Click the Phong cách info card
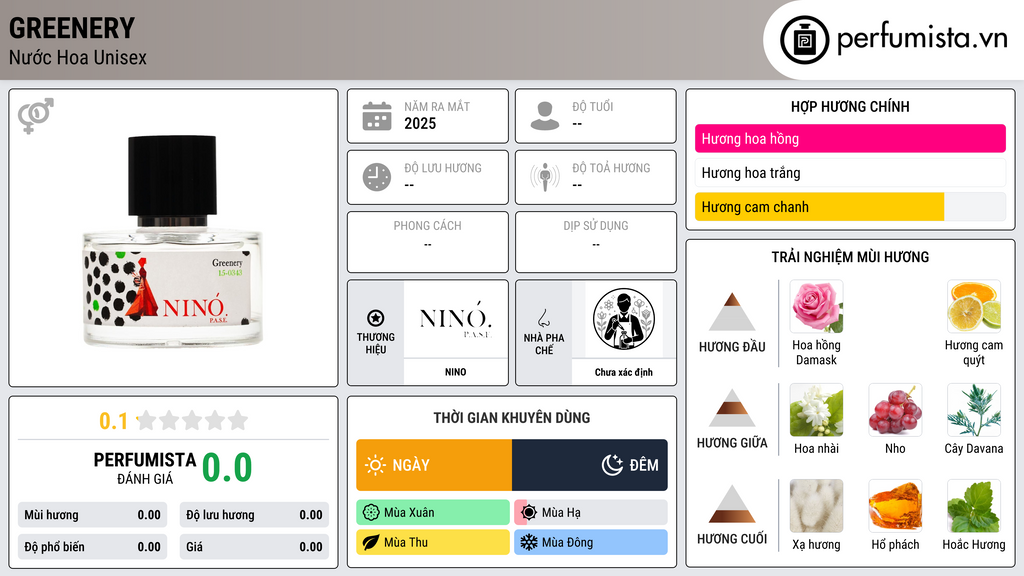 coord(428,242)
